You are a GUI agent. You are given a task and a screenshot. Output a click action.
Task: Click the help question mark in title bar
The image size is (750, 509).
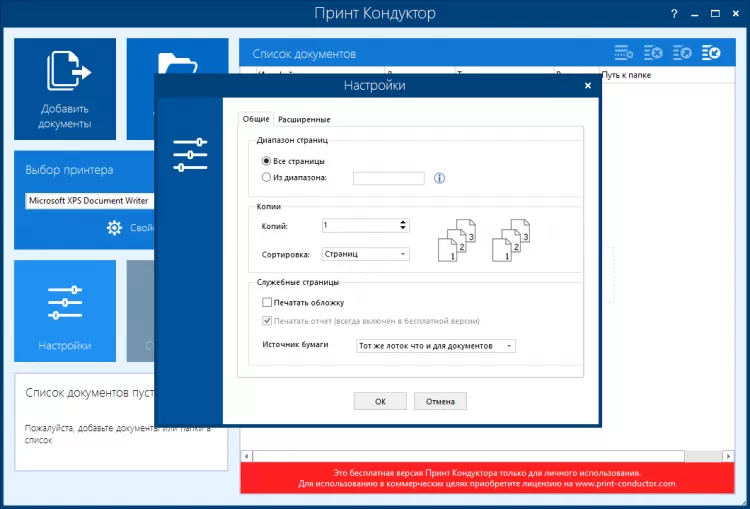[674, 14]
